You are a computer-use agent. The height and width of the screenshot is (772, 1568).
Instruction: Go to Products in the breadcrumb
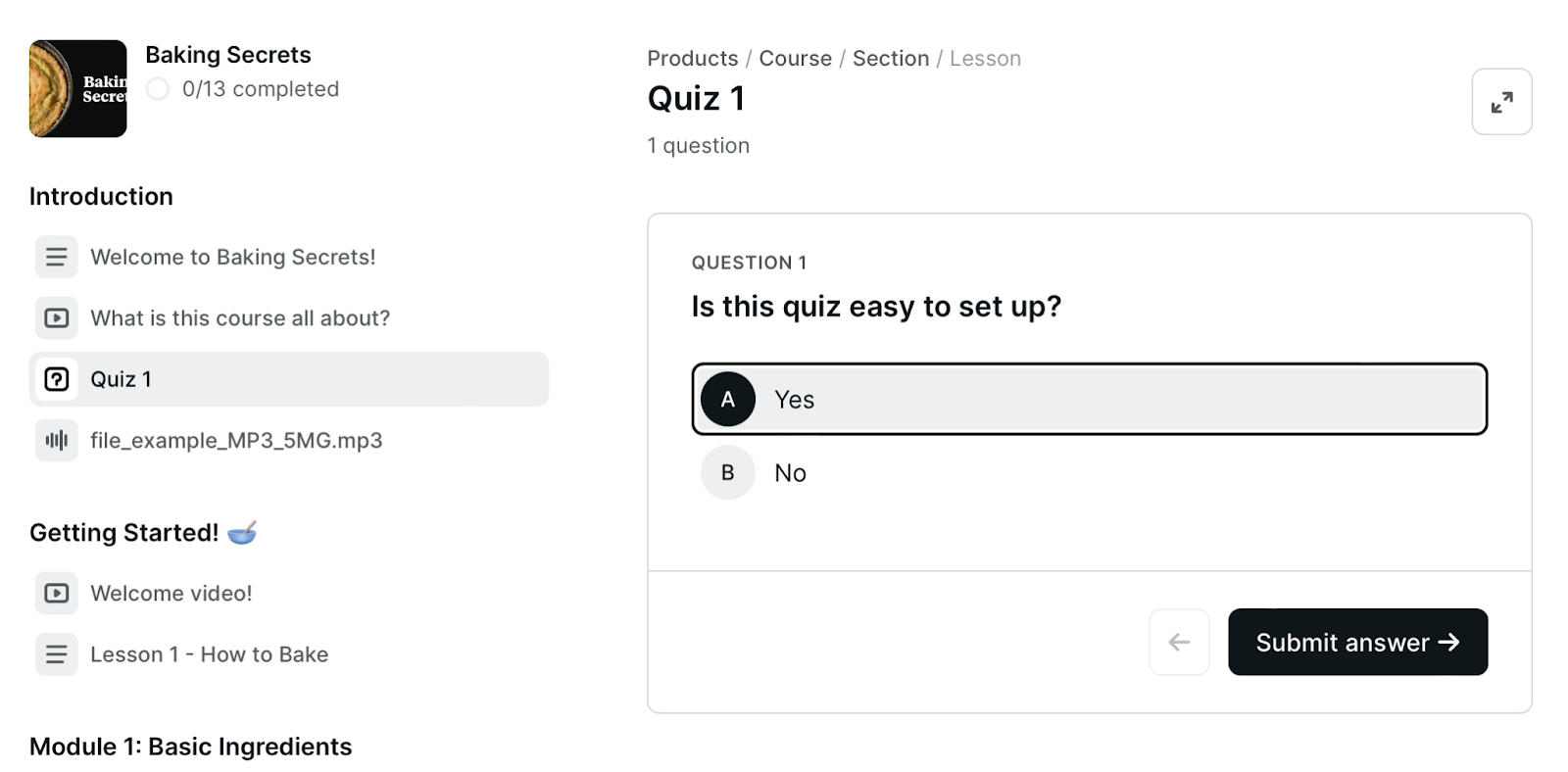693,59
